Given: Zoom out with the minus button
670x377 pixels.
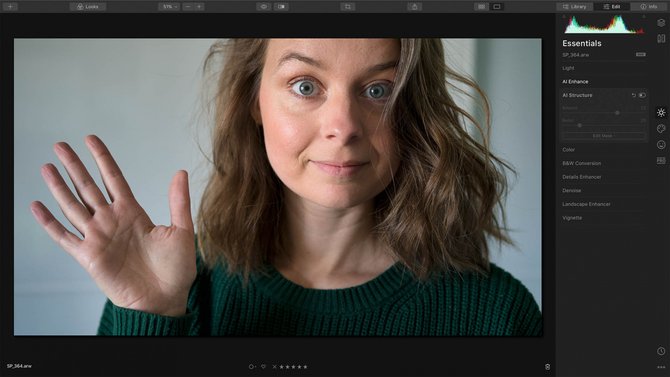Looking at the screenshot, I should click(x=188, y=6).
